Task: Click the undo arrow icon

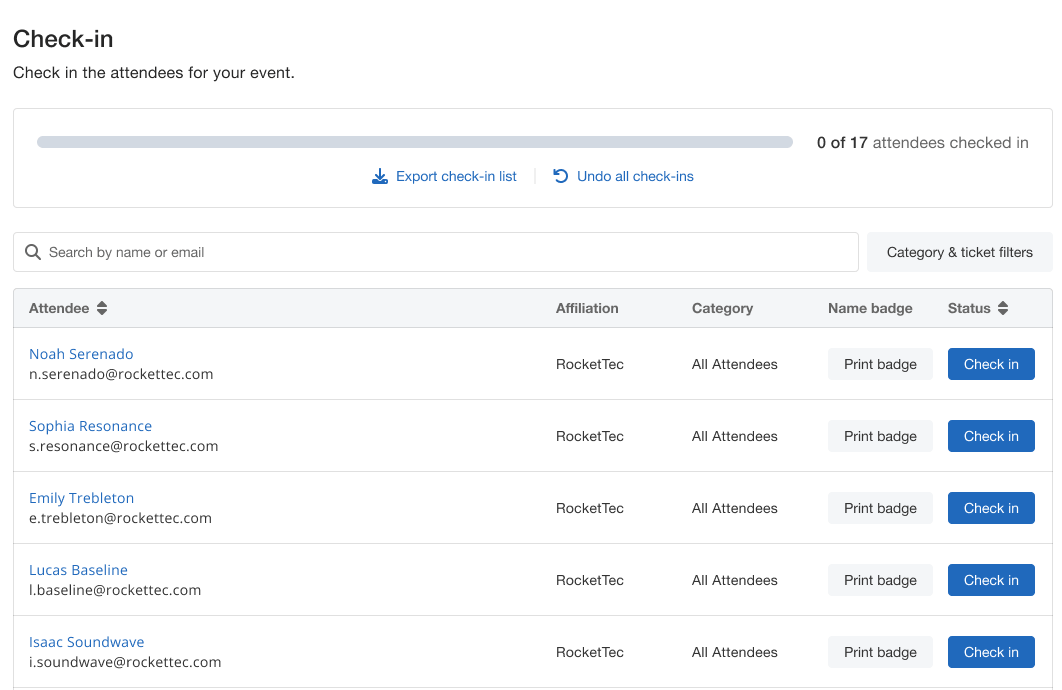Action: point(561,176)
